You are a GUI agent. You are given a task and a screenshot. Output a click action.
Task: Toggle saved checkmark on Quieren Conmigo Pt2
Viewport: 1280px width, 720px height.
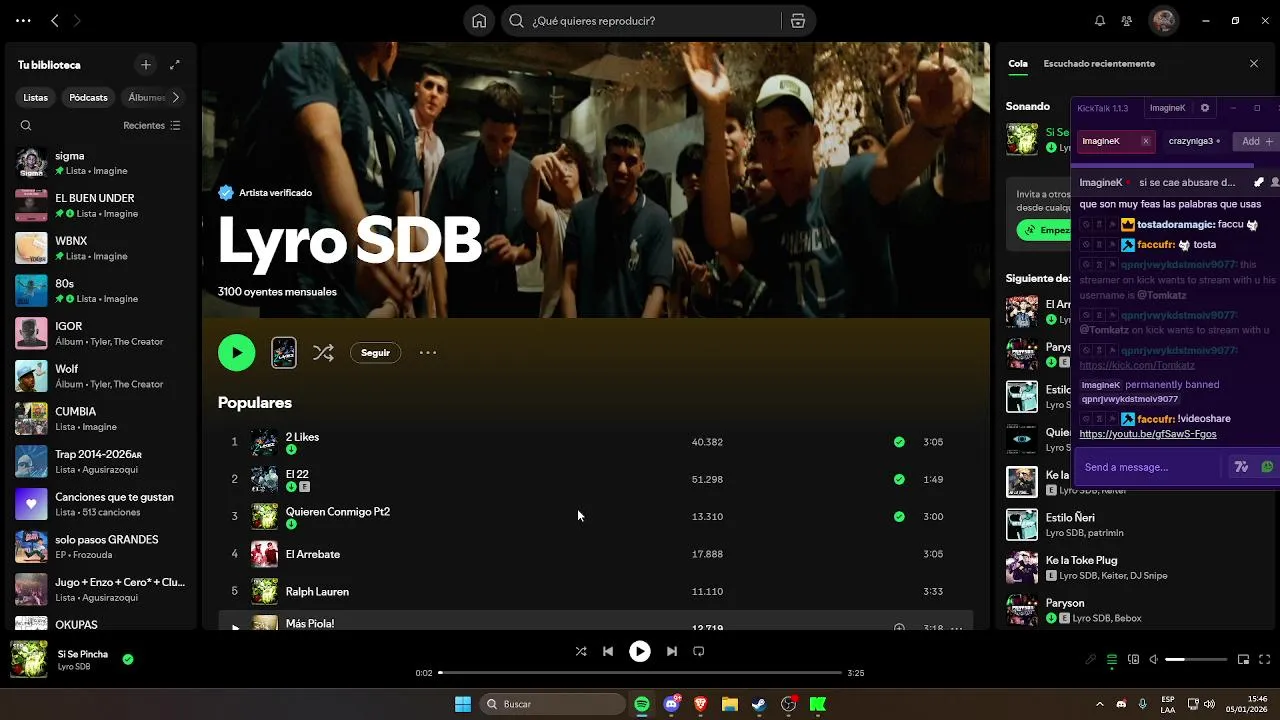899,516
